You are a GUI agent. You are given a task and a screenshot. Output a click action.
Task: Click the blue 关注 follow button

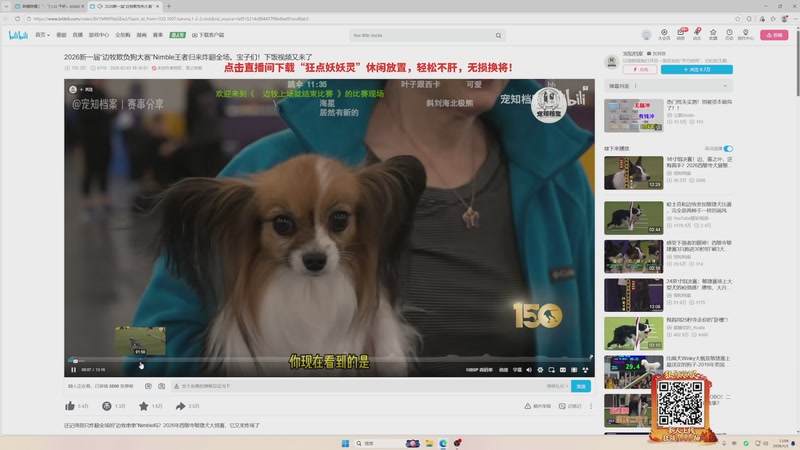(696, 69)
